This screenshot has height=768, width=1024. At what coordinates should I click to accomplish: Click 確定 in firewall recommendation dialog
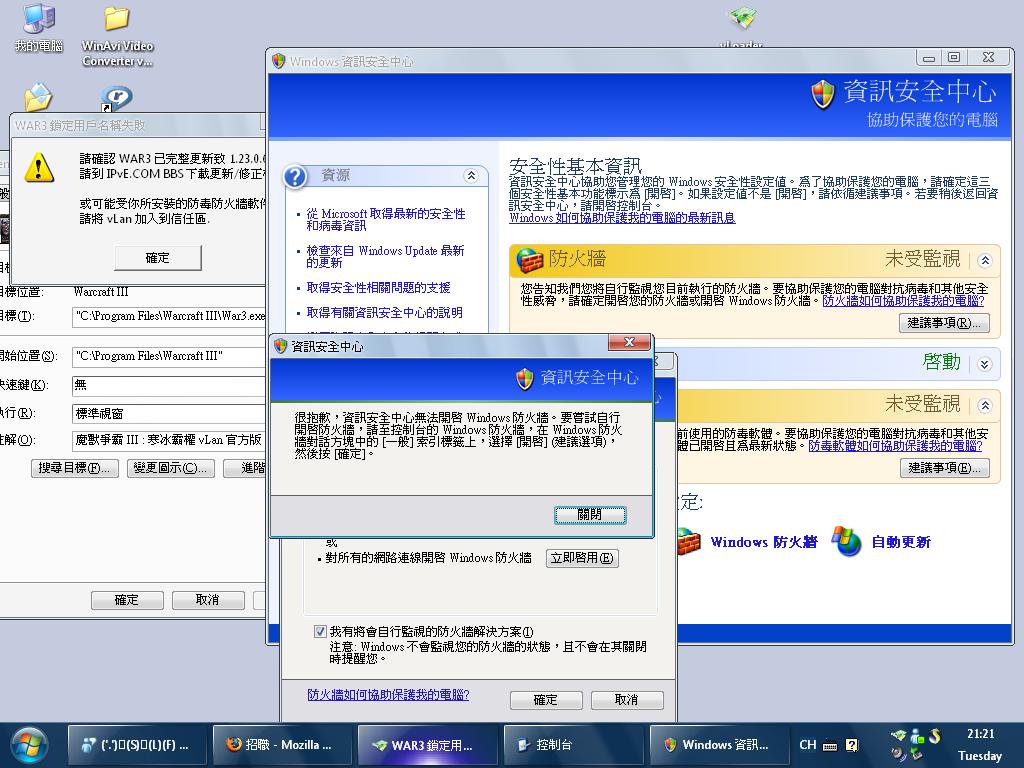point(546,699)
